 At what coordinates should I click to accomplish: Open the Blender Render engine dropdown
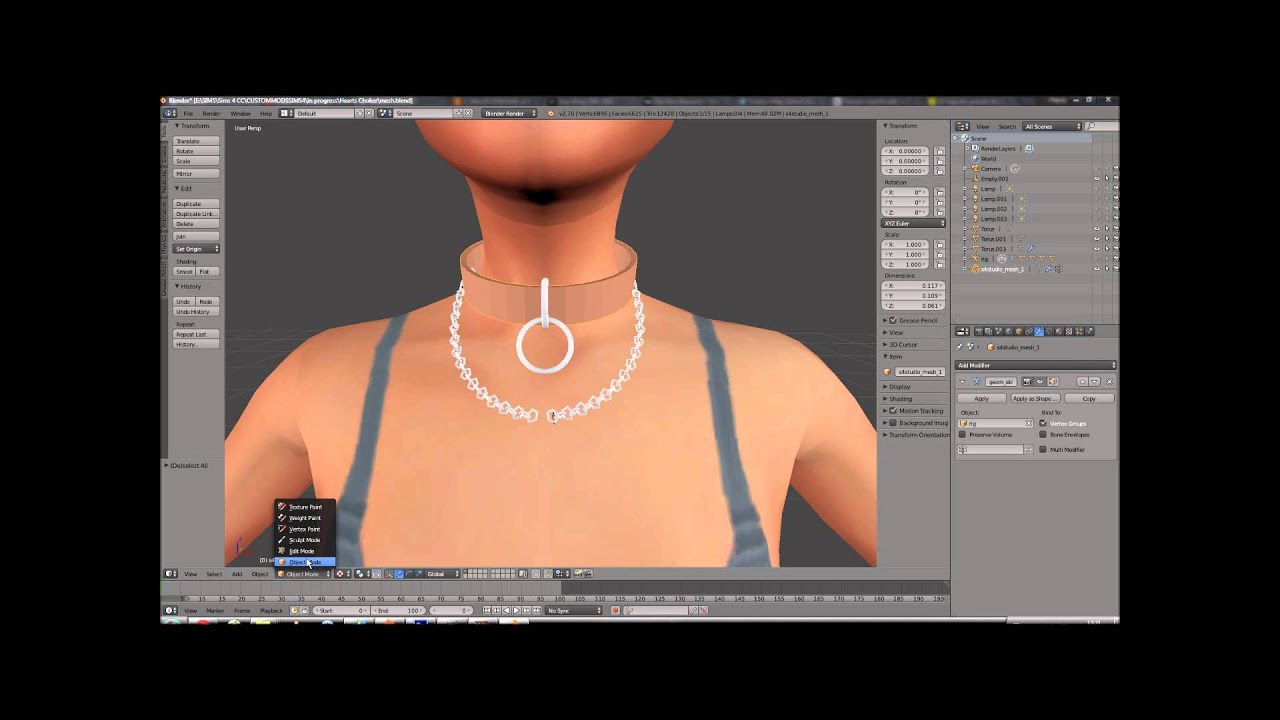point(509,113)
